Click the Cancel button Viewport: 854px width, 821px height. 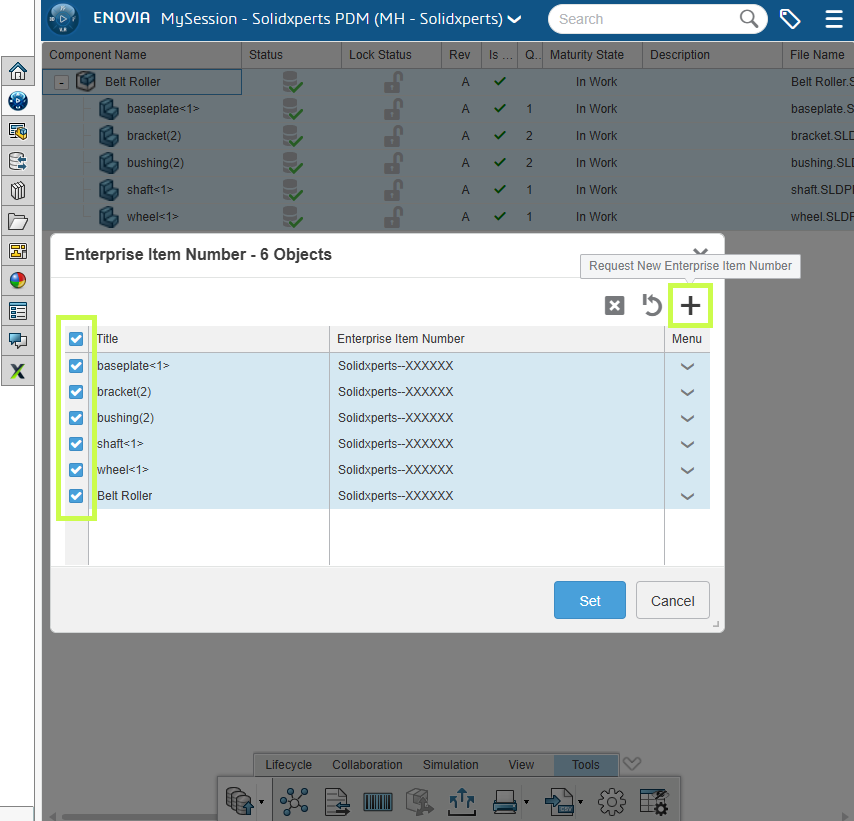coord(672,601)
